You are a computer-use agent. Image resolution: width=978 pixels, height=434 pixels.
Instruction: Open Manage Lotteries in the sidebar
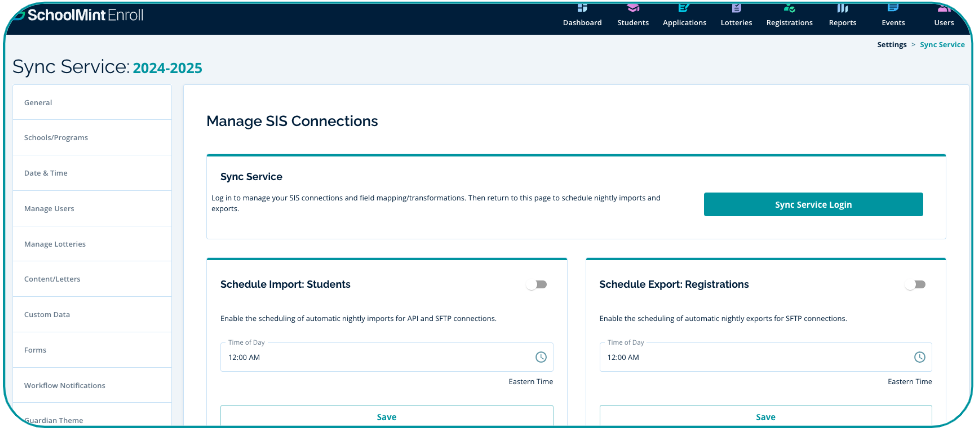pos(55,244)
